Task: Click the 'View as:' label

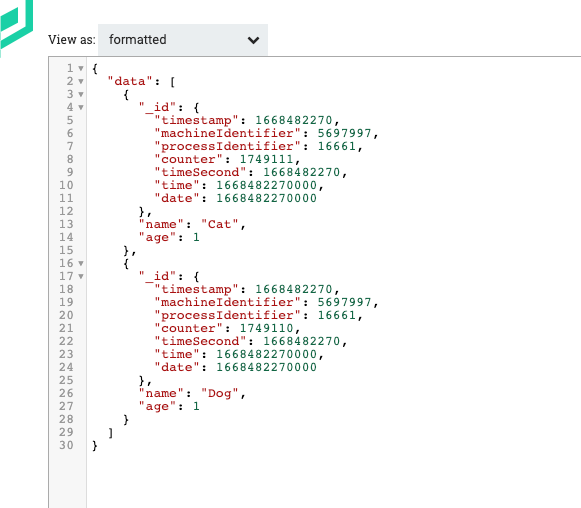Action: tap(72, 40)
